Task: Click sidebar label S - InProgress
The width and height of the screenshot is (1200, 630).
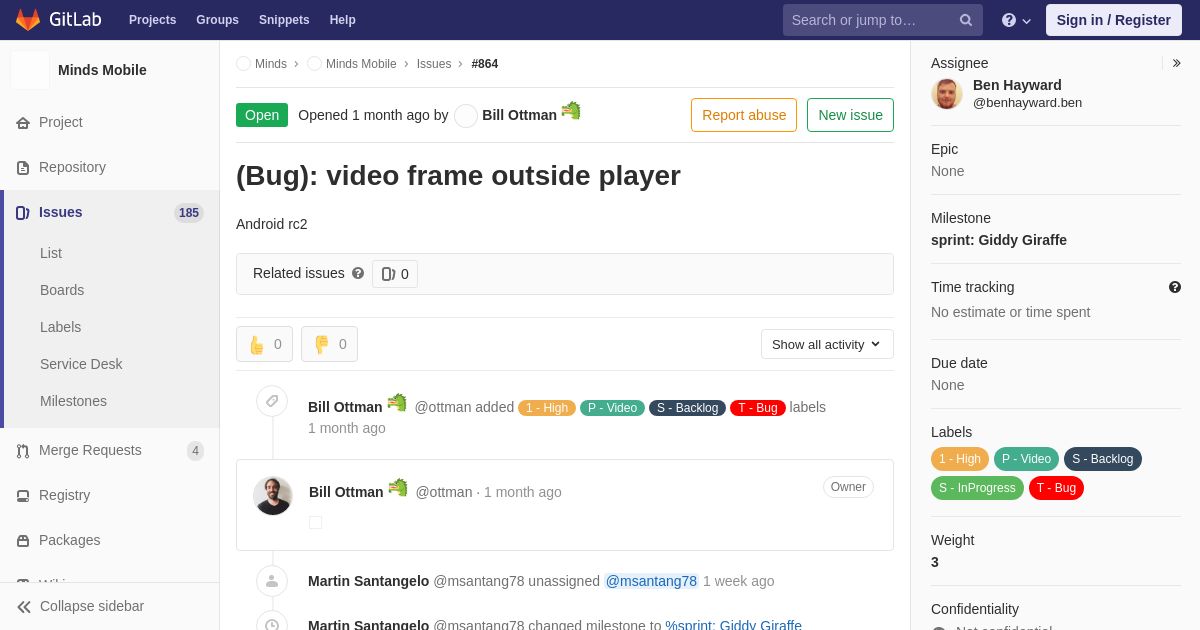Action: 977,488
